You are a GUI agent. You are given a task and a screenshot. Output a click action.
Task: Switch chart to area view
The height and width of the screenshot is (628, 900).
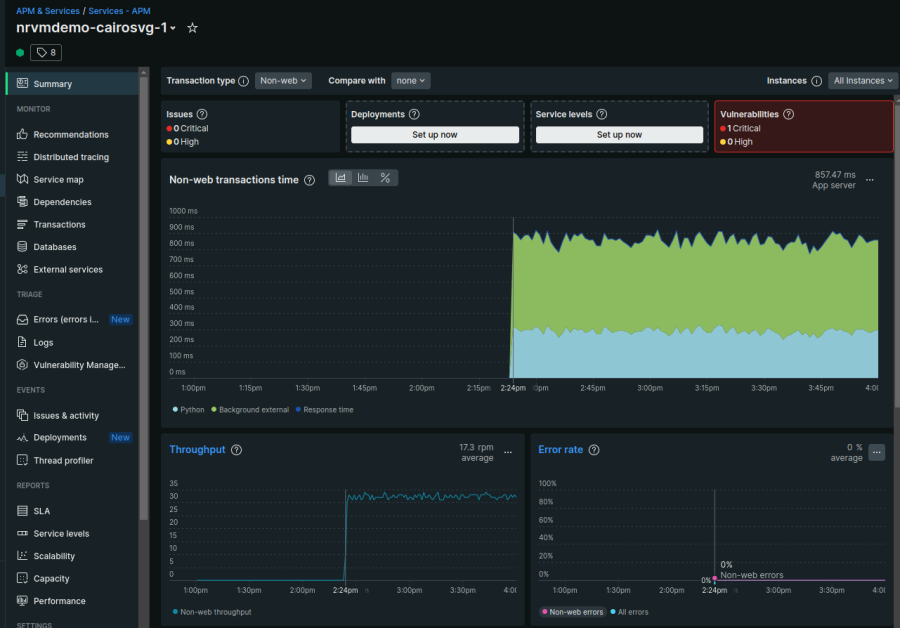tap(340, 178)
